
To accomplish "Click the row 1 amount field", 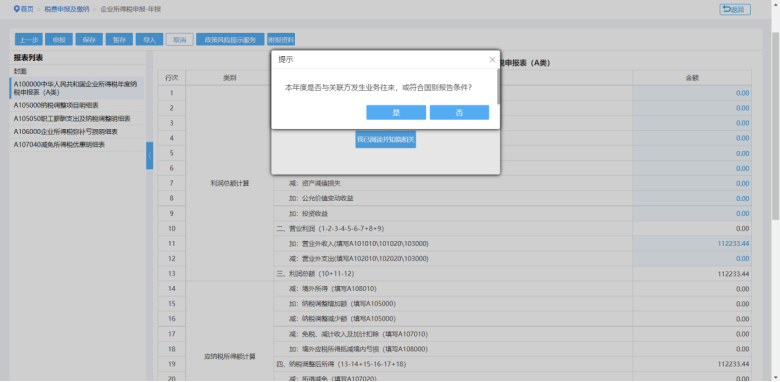I will click(x=692, y=93).
